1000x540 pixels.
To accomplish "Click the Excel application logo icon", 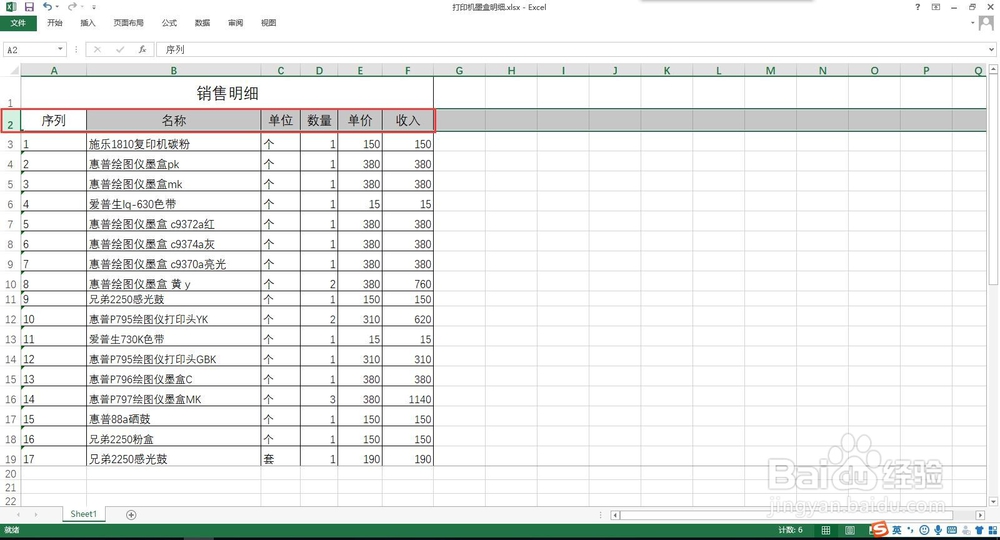I will coord(11,7).
